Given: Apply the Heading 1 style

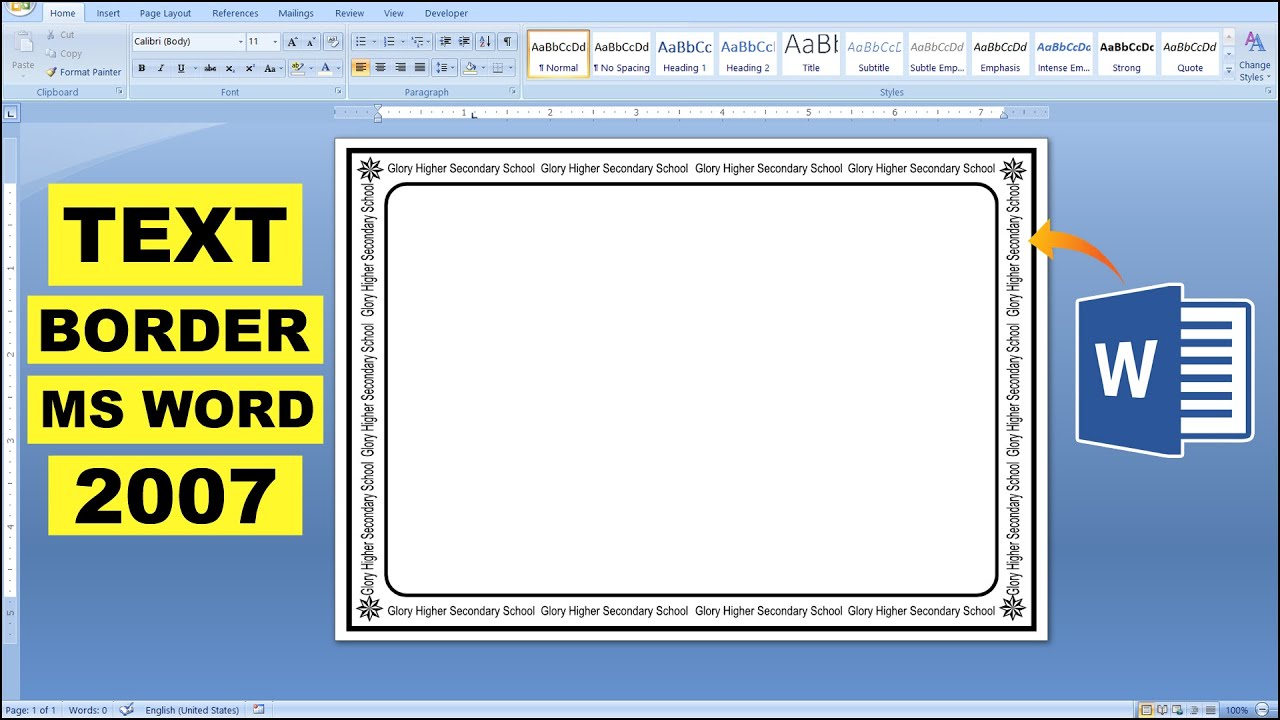Looking at the screenshot, I should (x=684, y=53).
